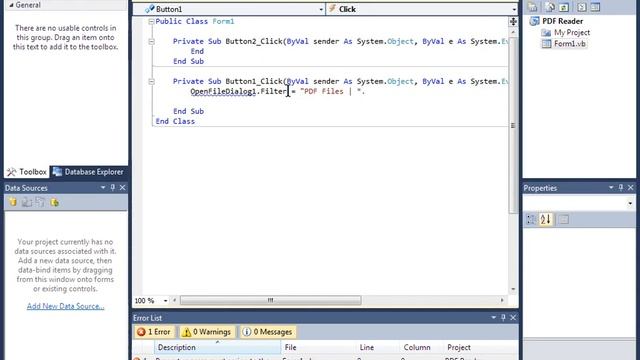
Task: Click Alphabetical sort icon in Properties
Action: tap(546, 220)
